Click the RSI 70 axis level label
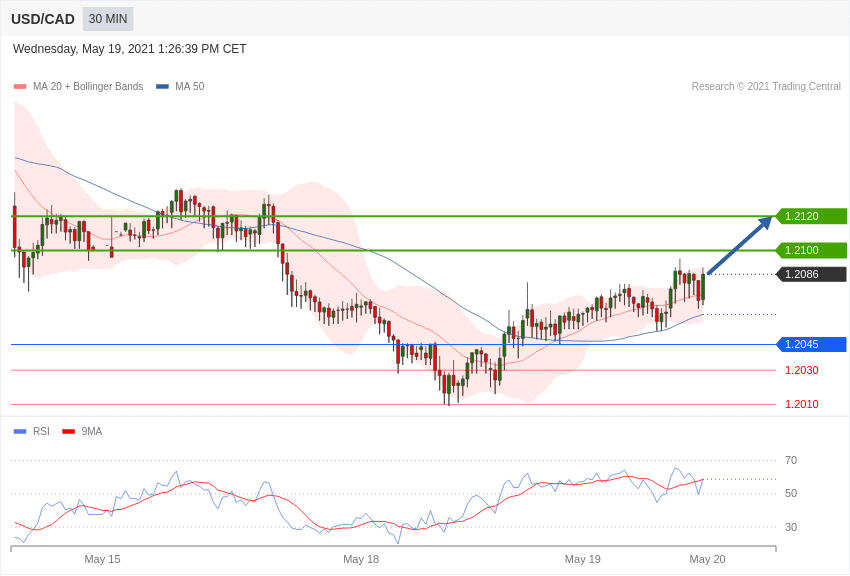The width and height of the screenshot is (850, 576). coord(791,460)
